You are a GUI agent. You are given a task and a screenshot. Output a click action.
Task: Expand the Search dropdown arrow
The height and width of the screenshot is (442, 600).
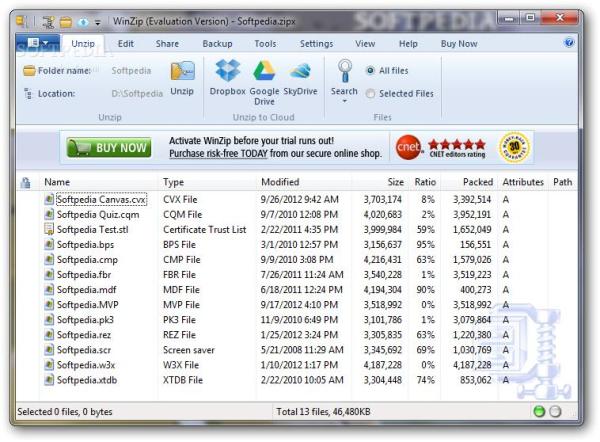coord(344,101)
